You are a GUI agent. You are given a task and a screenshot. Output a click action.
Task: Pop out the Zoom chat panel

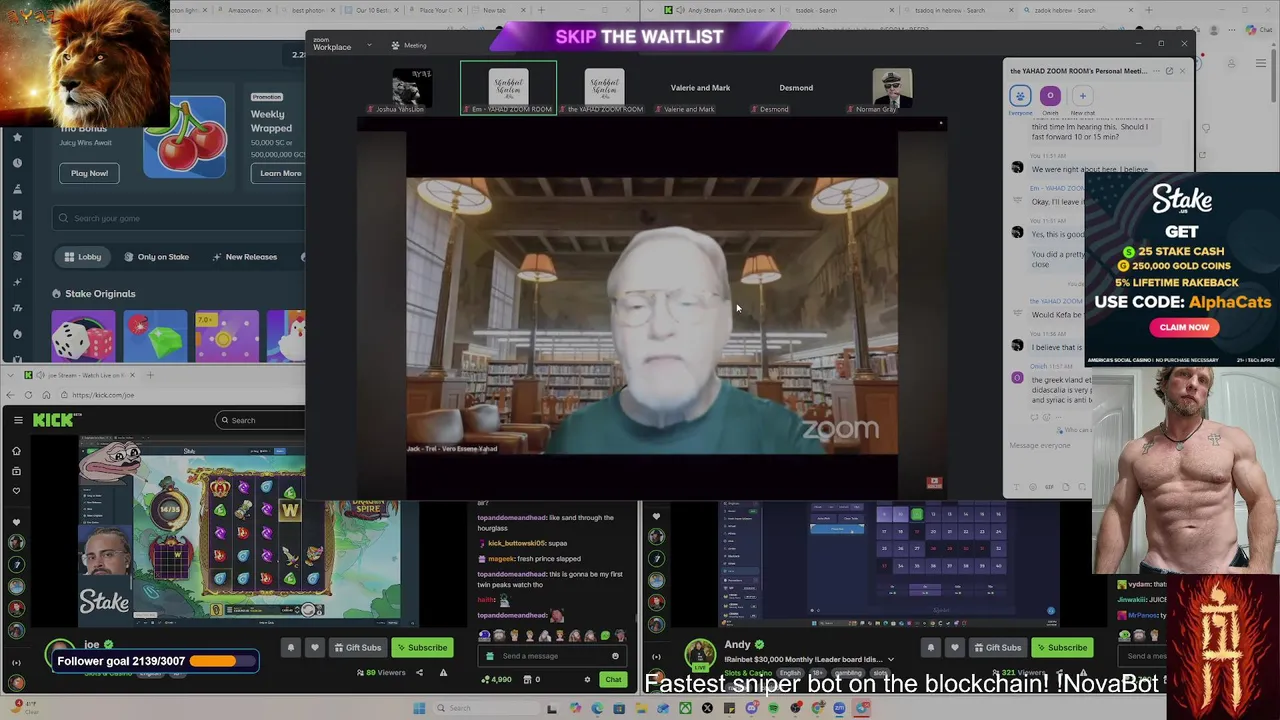pyautogui.click(x=1169, y=71)
